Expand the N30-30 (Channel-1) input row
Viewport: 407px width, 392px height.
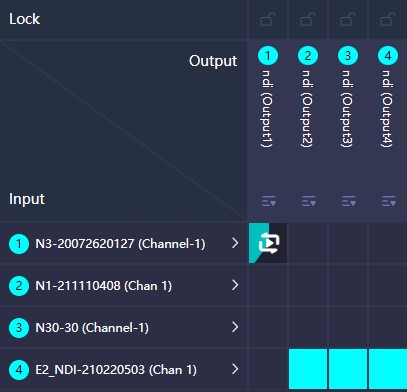235,327
